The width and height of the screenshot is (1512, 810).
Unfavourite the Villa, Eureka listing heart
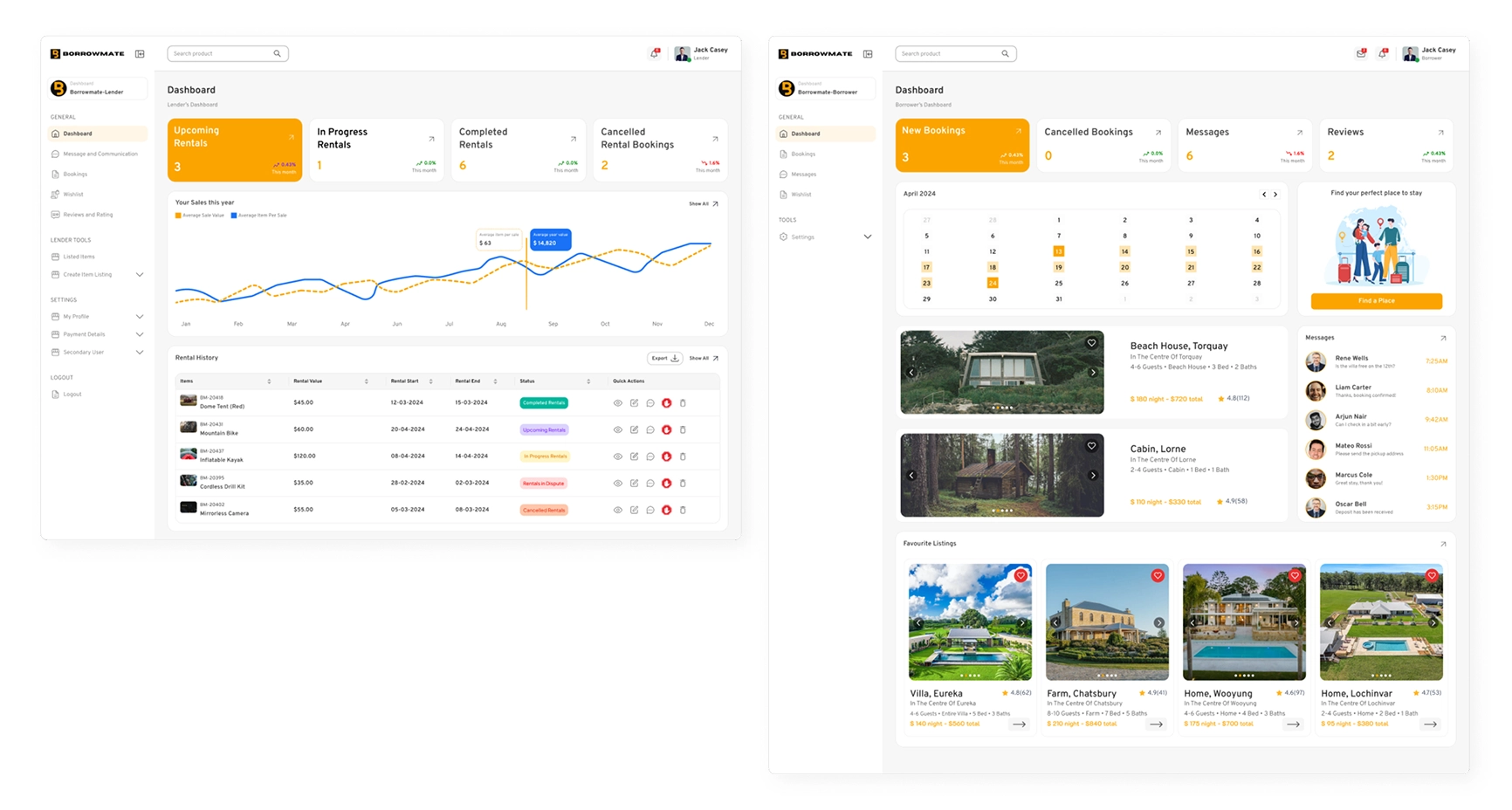1021,575
